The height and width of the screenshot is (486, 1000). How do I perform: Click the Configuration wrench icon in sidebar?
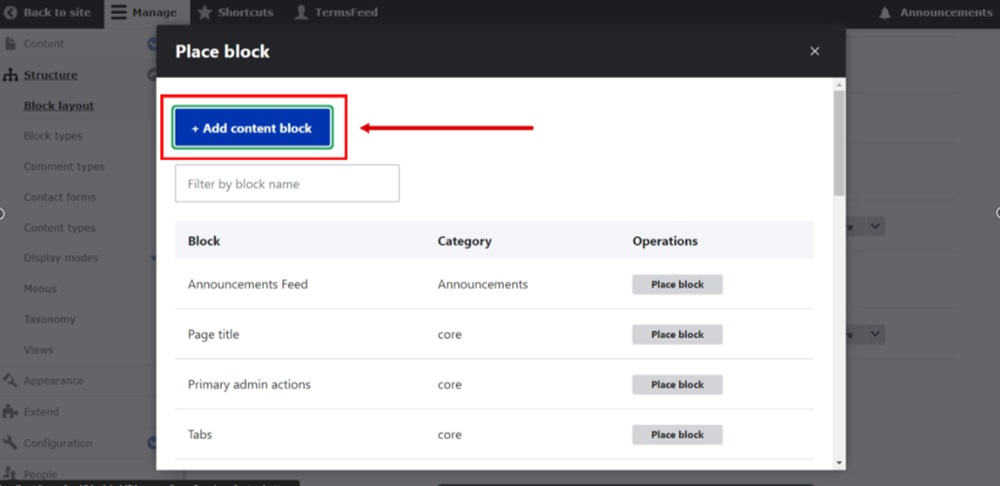[x=10, y=443]
